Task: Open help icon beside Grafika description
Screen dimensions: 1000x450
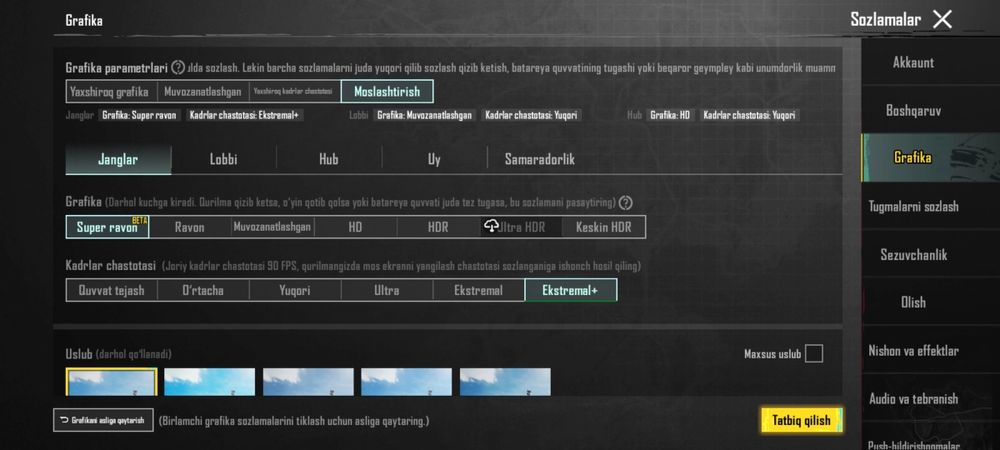Action: 626,203
